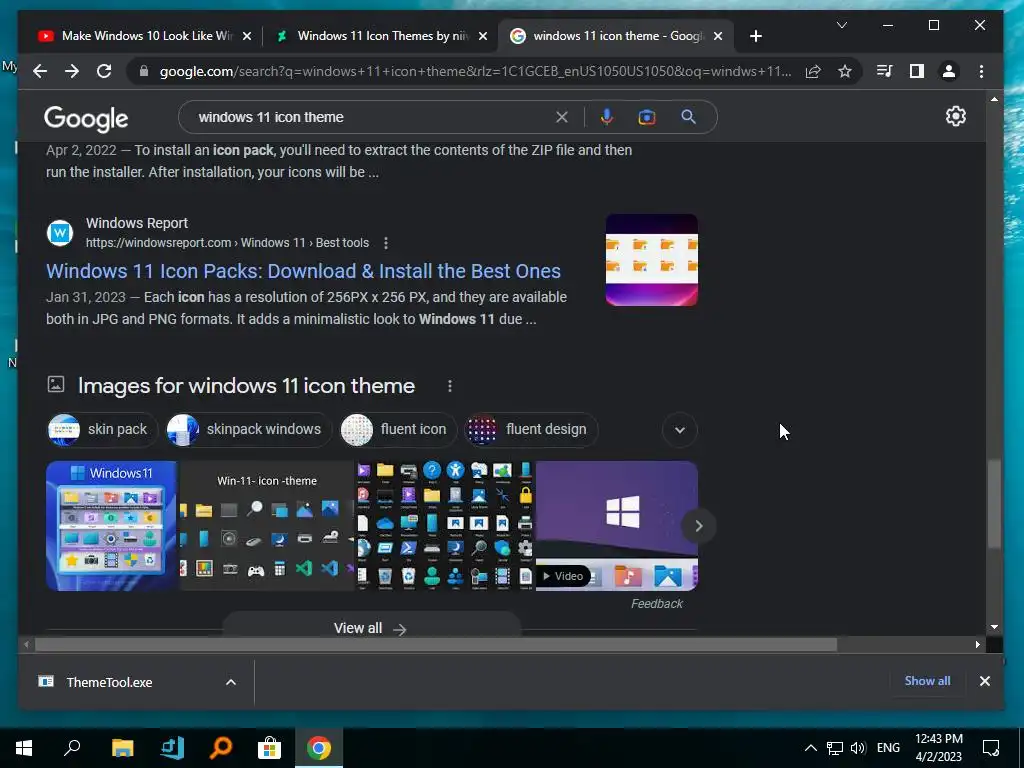
Task: Close the Google search tab
Action: [x=718, y=37]
